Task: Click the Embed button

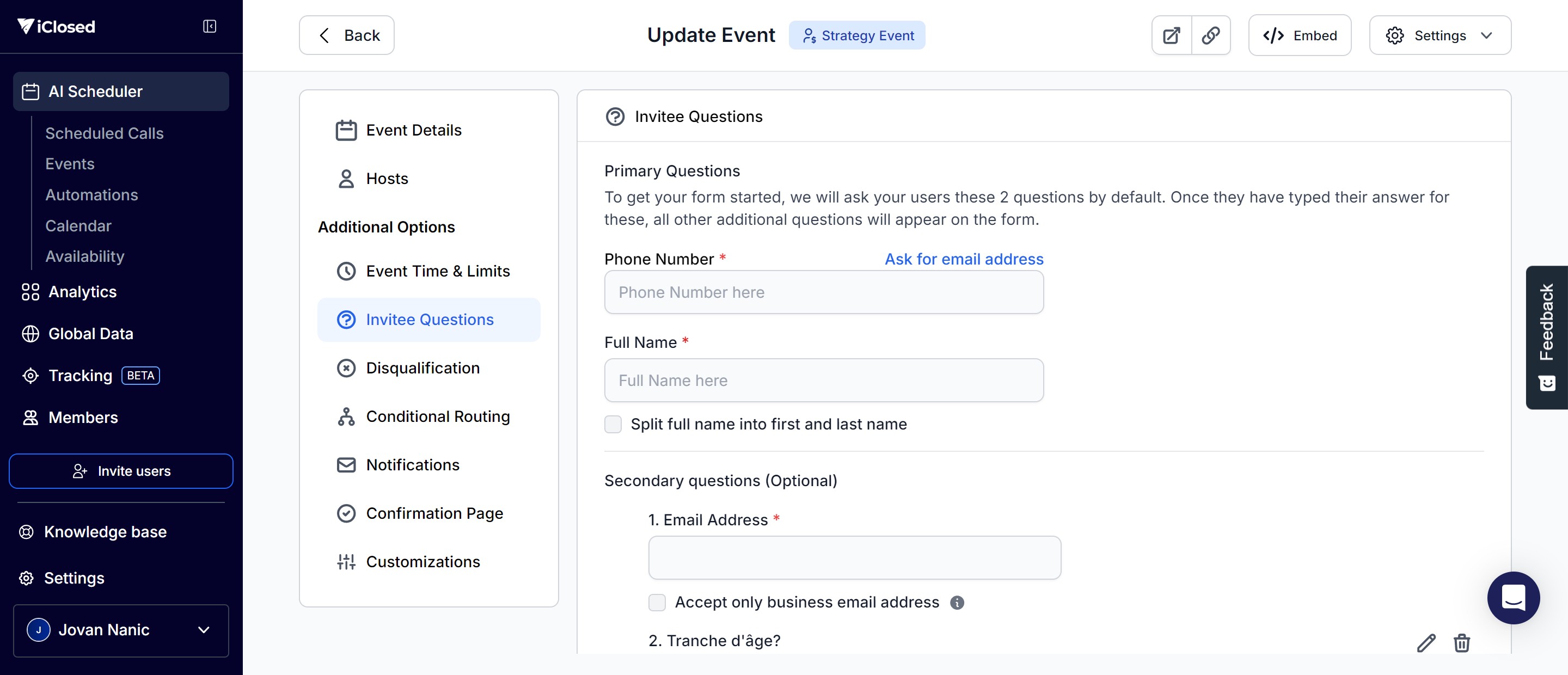Action: point(1300,35)
